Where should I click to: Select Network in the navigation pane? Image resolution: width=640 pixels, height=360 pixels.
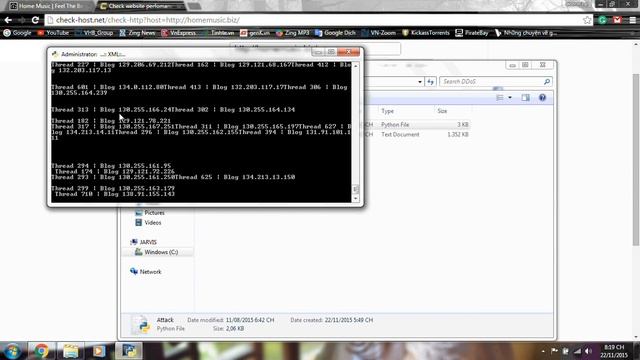coord(145,271)
